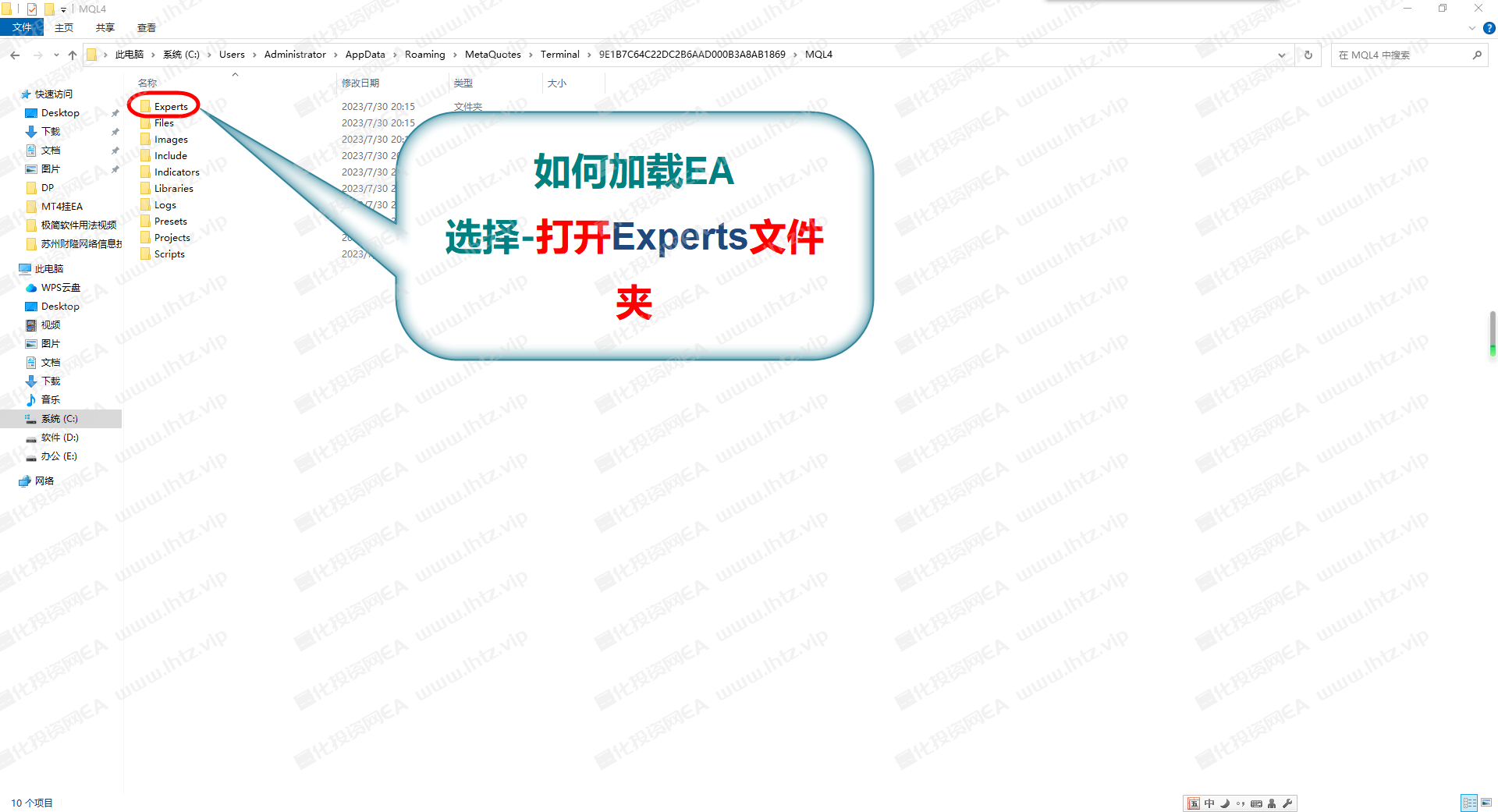Navigate to MetaQuotes in breadcrumb
Screen dimensions: 1498x812
pos(493,55)
